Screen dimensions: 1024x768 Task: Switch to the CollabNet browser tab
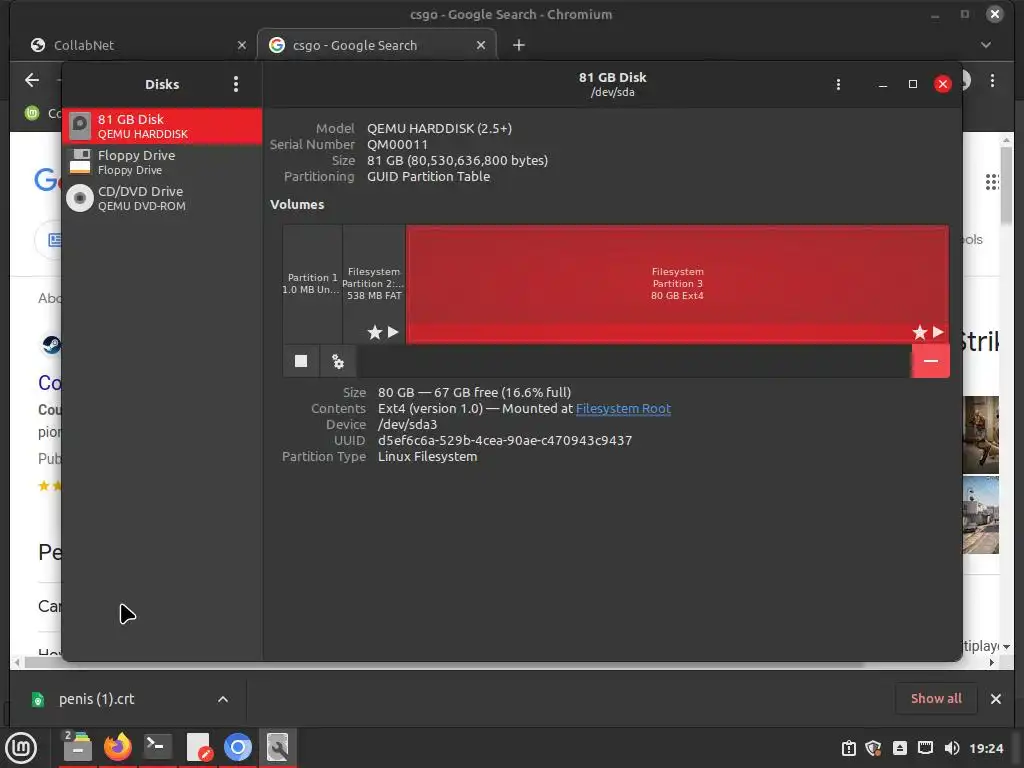[x=137, y=45]
